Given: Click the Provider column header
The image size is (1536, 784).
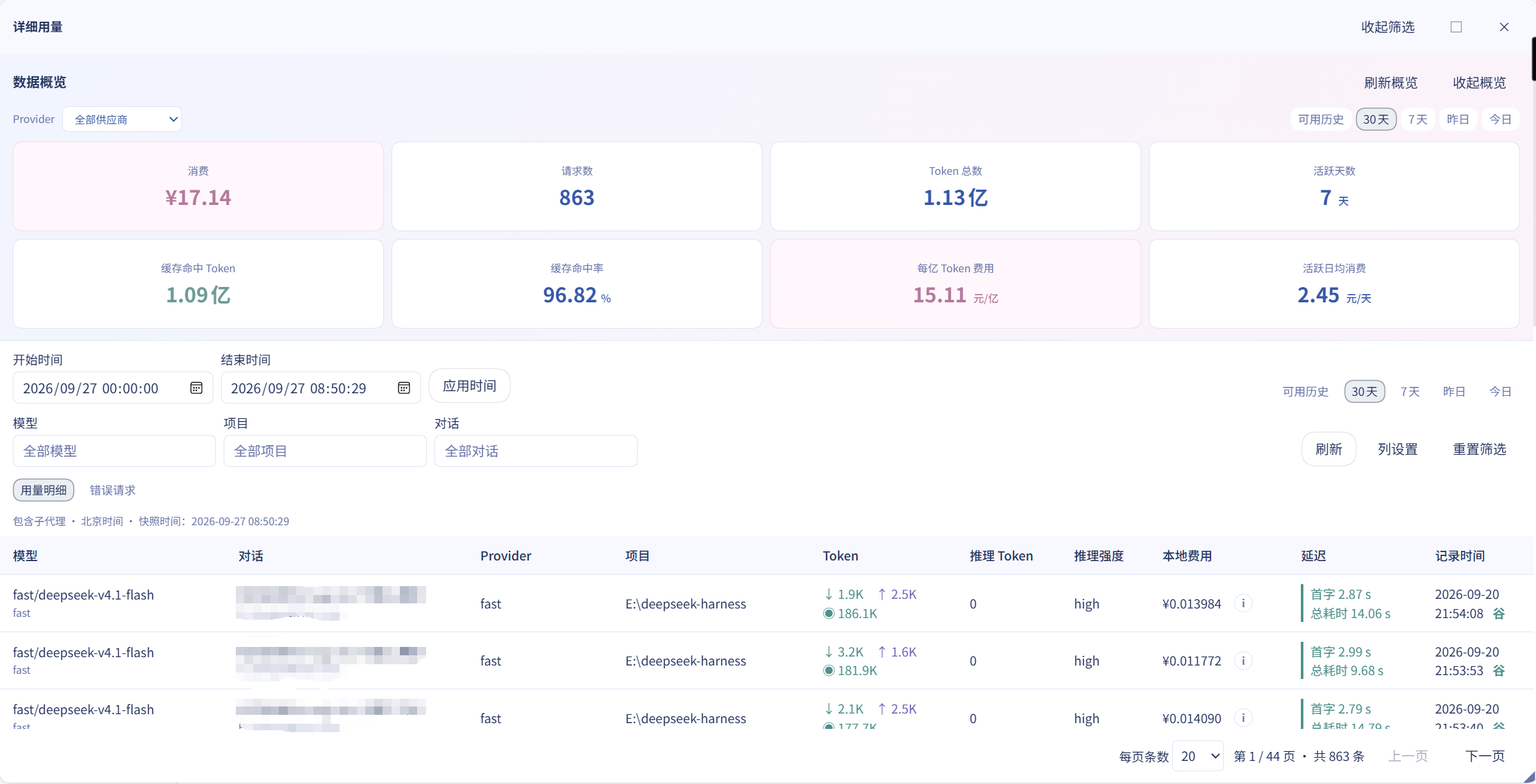Looking at the screenshot, I should coord(506,556).
